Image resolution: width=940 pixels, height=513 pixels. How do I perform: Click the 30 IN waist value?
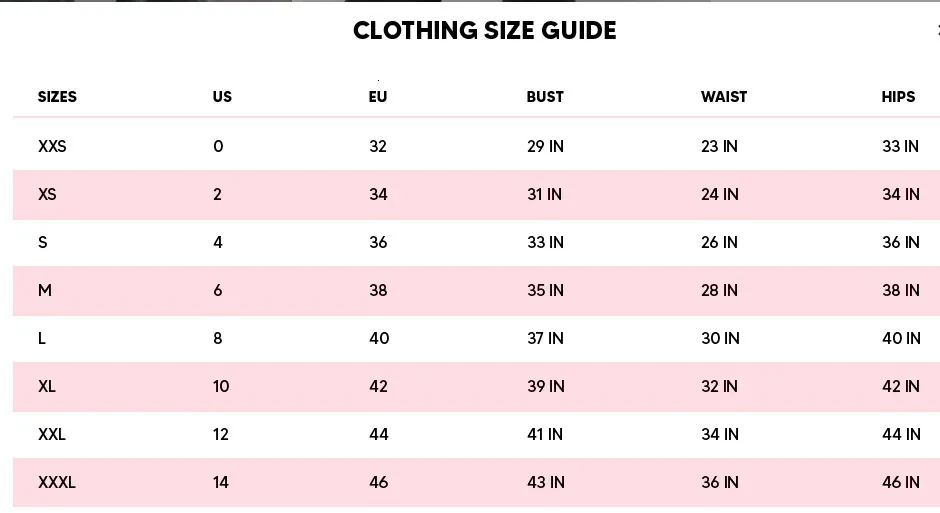coord(721,339)
